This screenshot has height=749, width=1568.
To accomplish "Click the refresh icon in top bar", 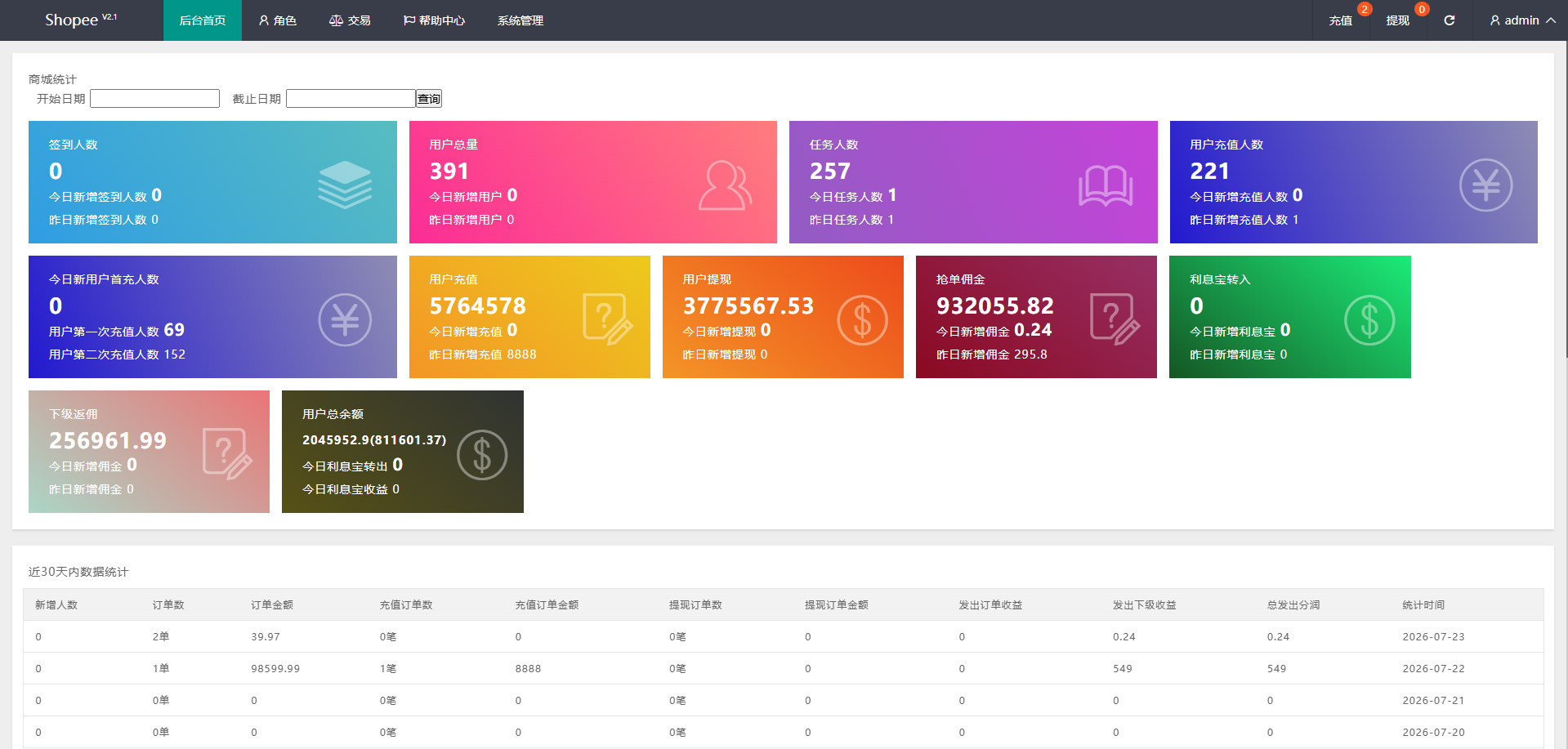I will pyautogui.click(x=1449, y=20).
